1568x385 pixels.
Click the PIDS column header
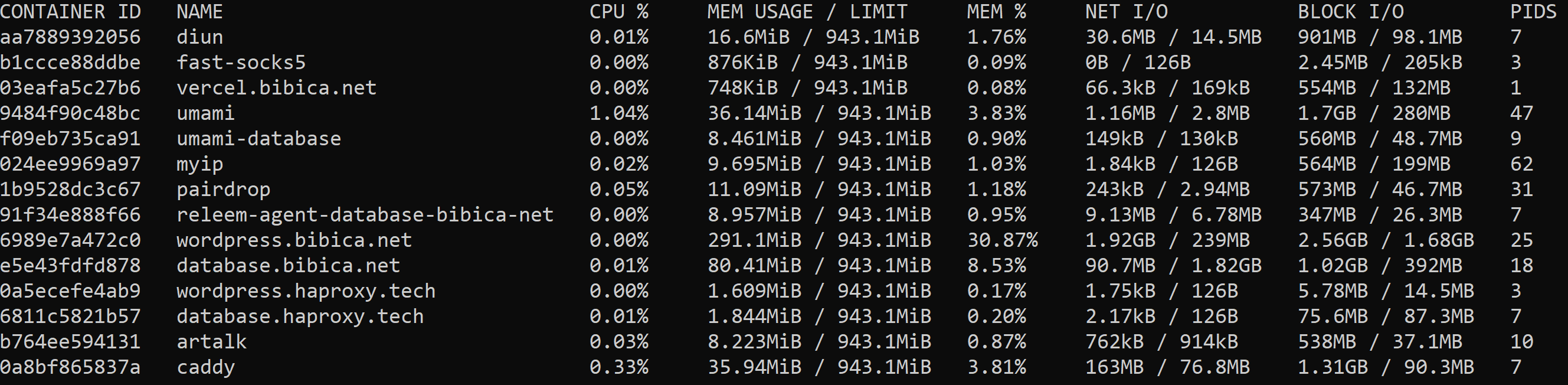pyautogui.click(x=1533, y=12)
